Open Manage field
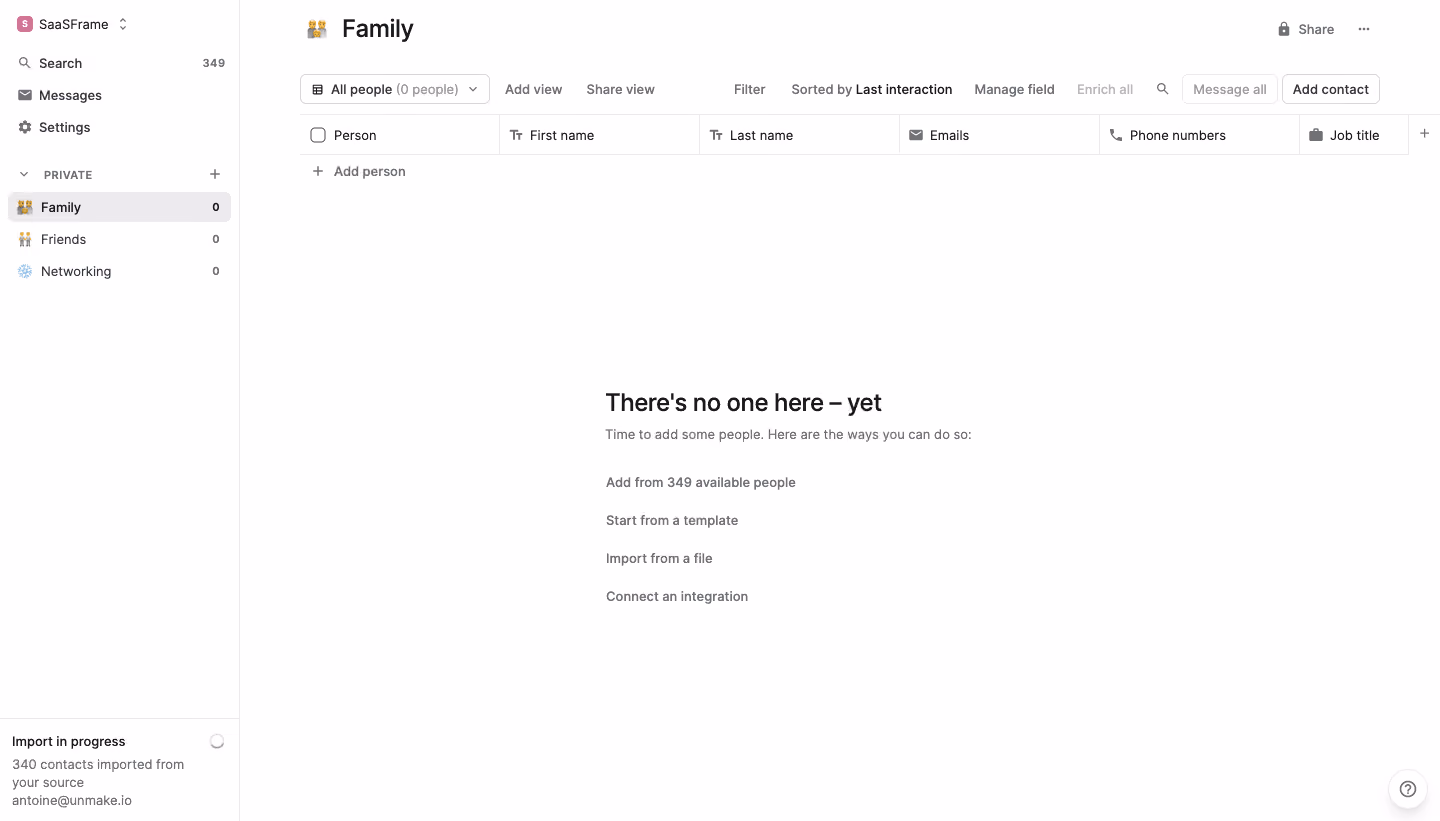 click(x=1014, y=89)
